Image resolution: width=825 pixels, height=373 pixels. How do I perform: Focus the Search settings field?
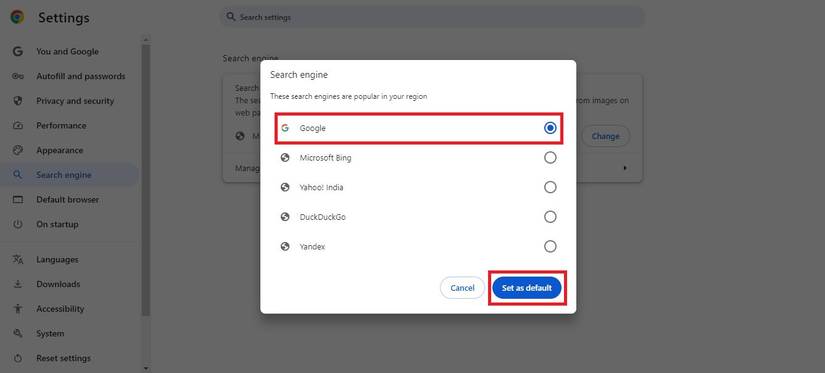click(432, 17)
